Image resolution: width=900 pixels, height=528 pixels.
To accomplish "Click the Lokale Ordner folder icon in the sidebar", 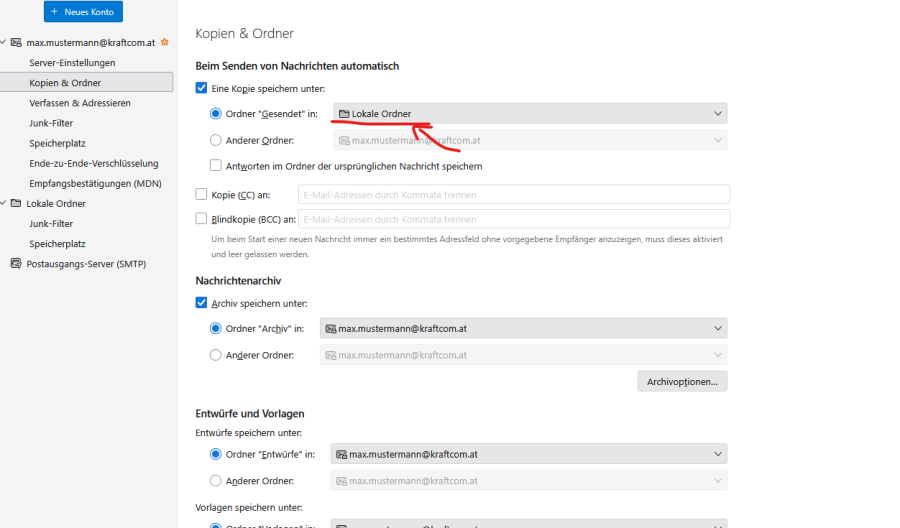I will 16,204.
